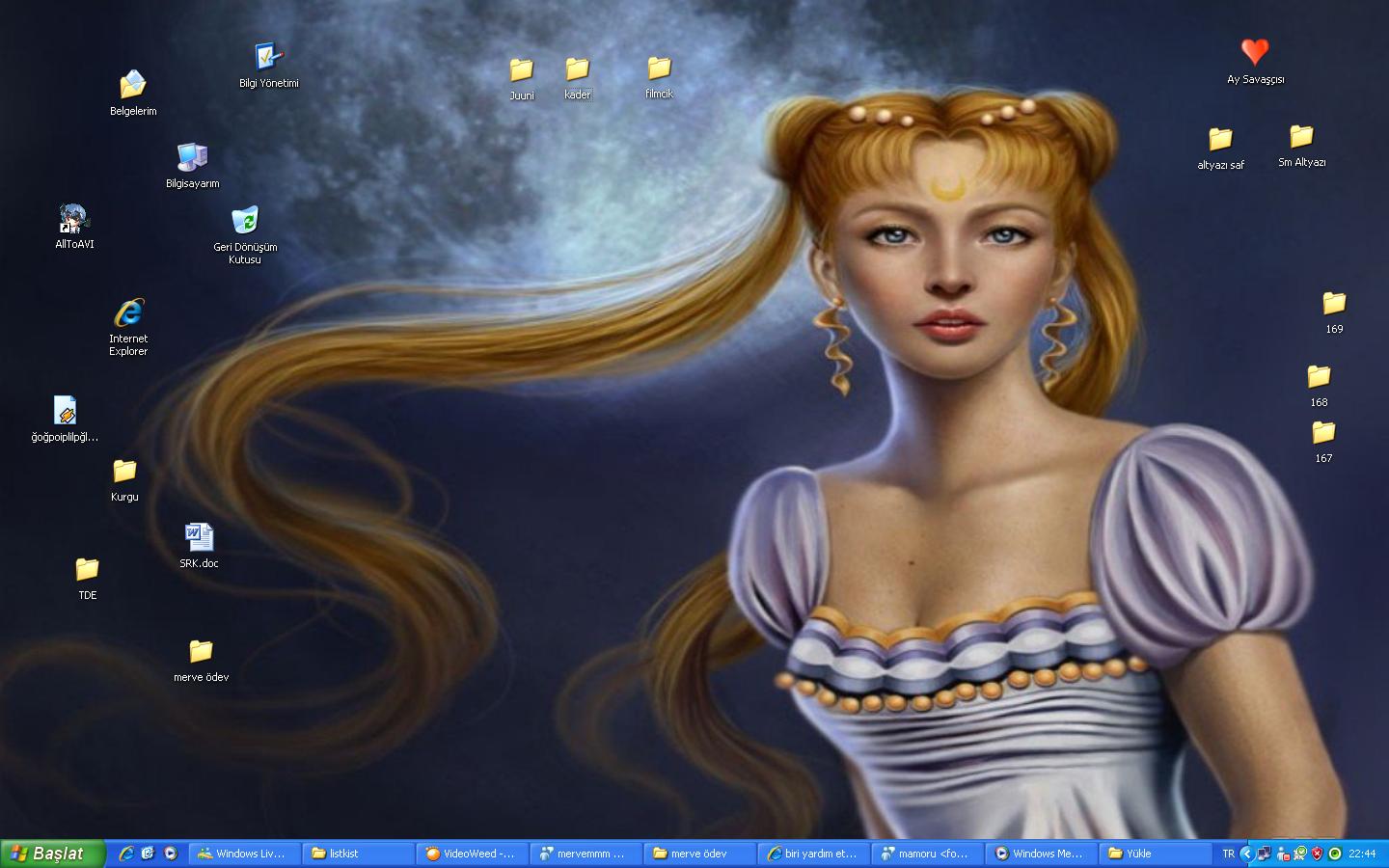Switch to the listkist folder window
Screen dimensions: 1389x868
point(359,854)
